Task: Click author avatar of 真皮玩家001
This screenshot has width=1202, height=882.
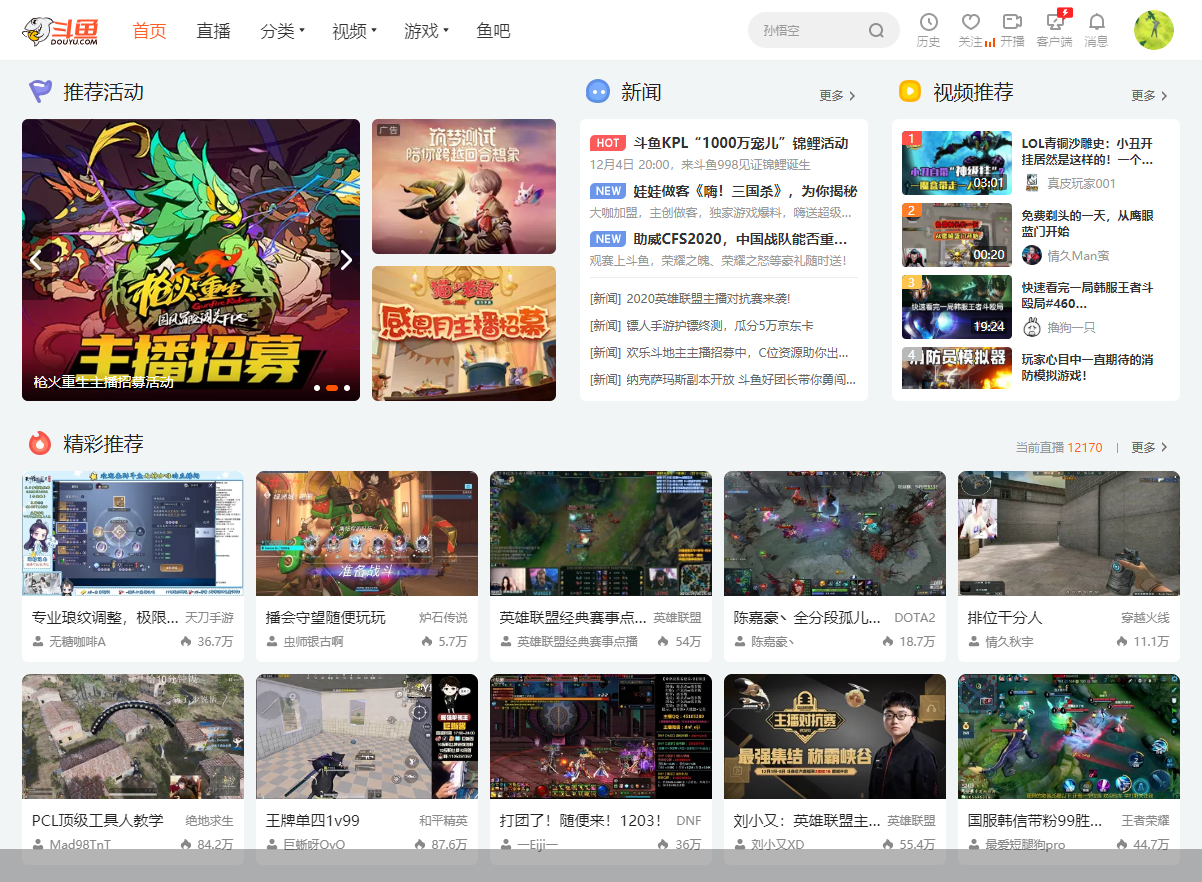Action: point(1031,183)
